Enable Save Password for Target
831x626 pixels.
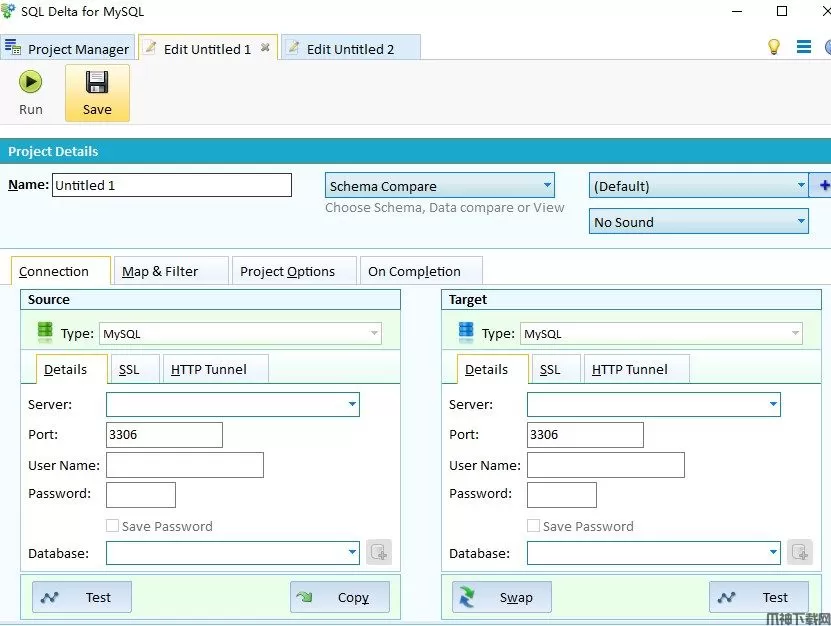click(x=534, y=526)
